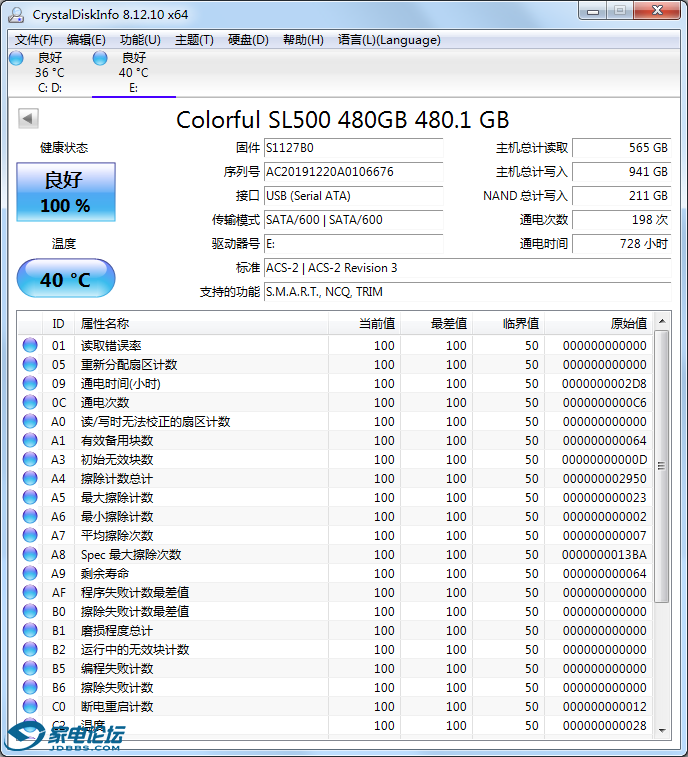This screenshot has height=757, width=688.
Task: Click the 最差值 column header
Action: click(x=436, y=323)
